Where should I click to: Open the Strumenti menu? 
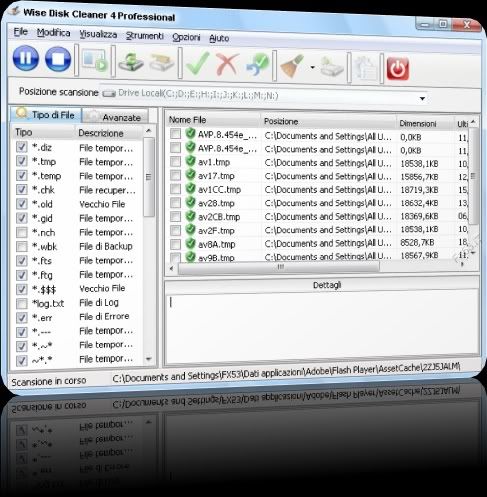click(145, 36)
